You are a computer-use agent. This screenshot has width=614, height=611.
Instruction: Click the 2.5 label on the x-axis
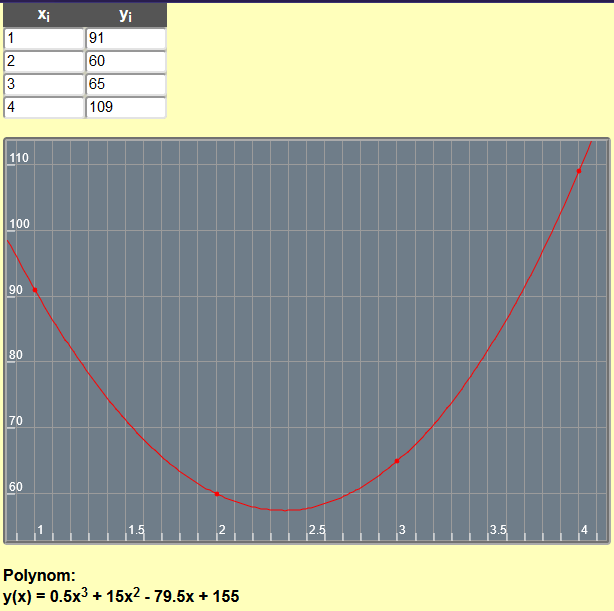pos(317,529)
